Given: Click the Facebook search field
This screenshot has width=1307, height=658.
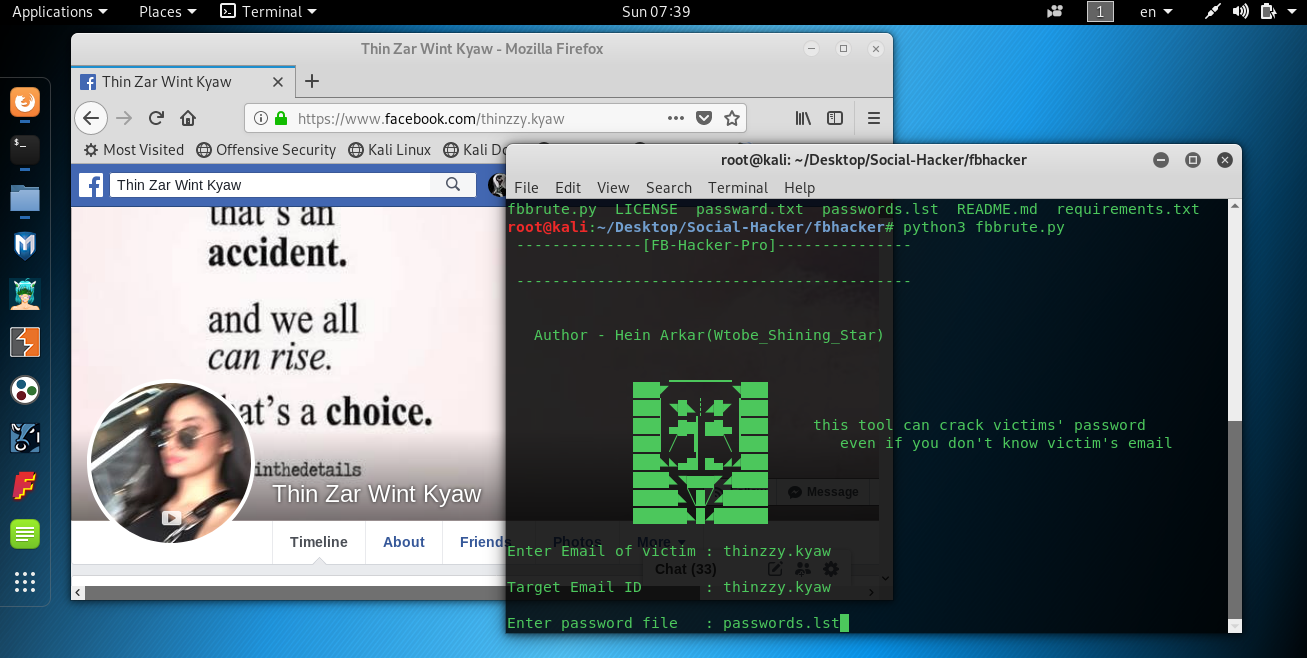Looking at the screenshot, I should click(272, 185).
